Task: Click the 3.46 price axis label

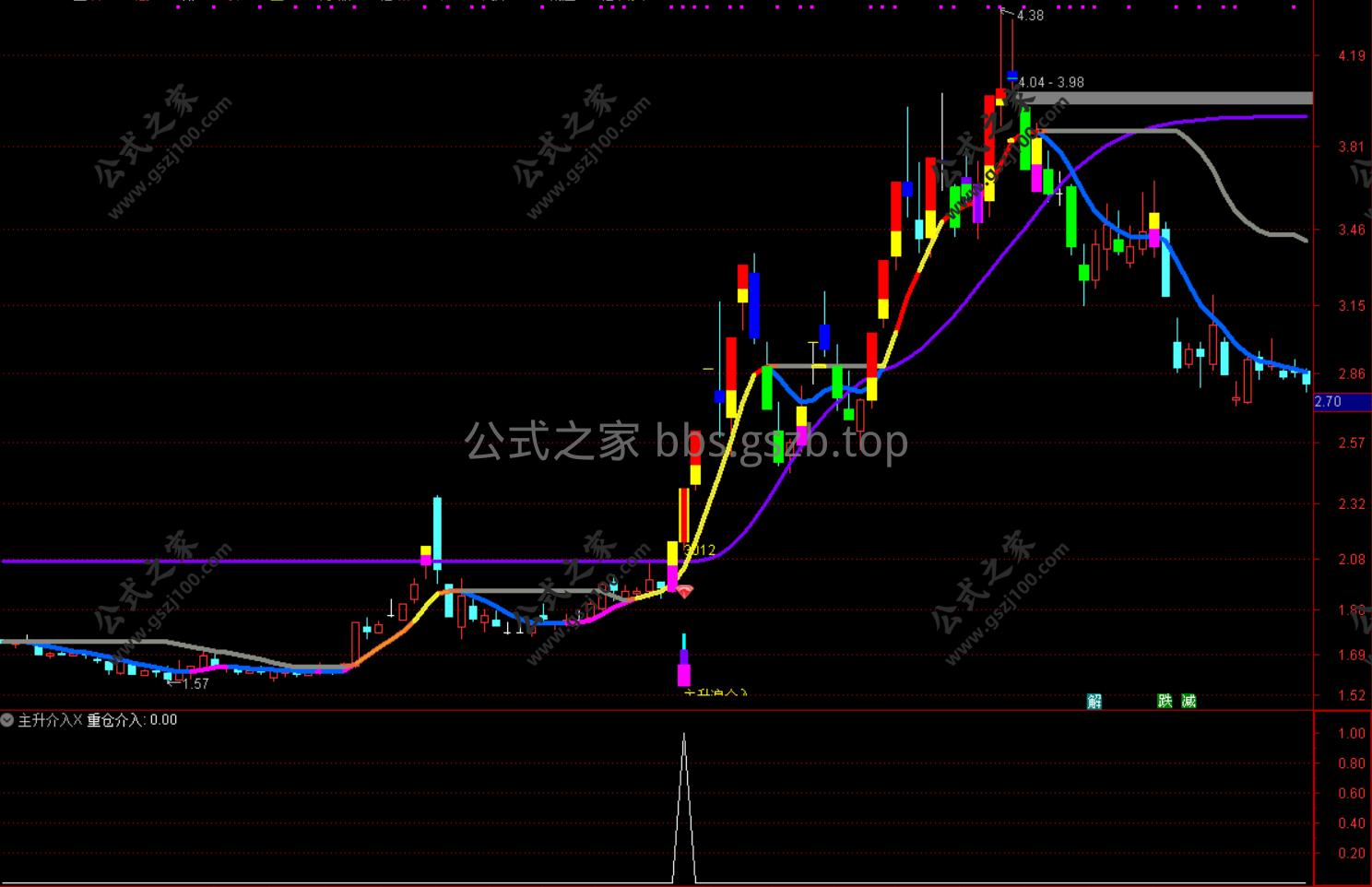Action: click(1352, 230)
